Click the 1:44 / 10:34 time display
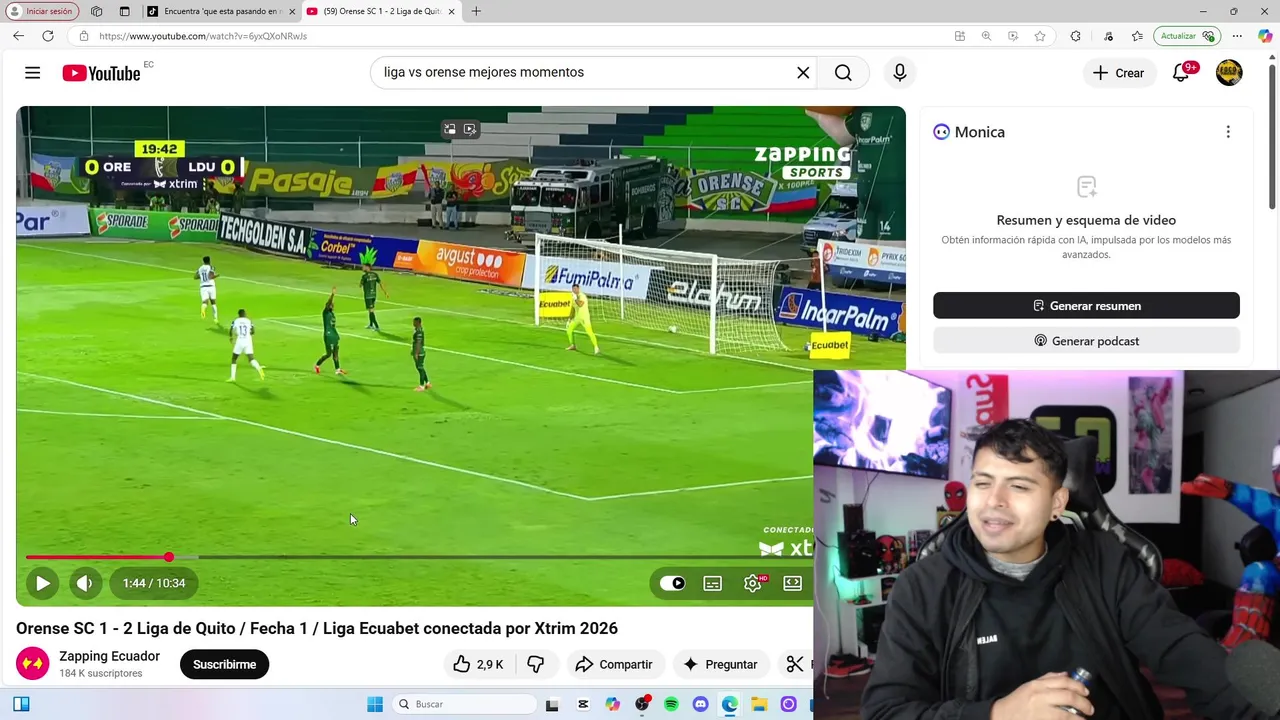 pyautogui.click(x=154, y=583)
